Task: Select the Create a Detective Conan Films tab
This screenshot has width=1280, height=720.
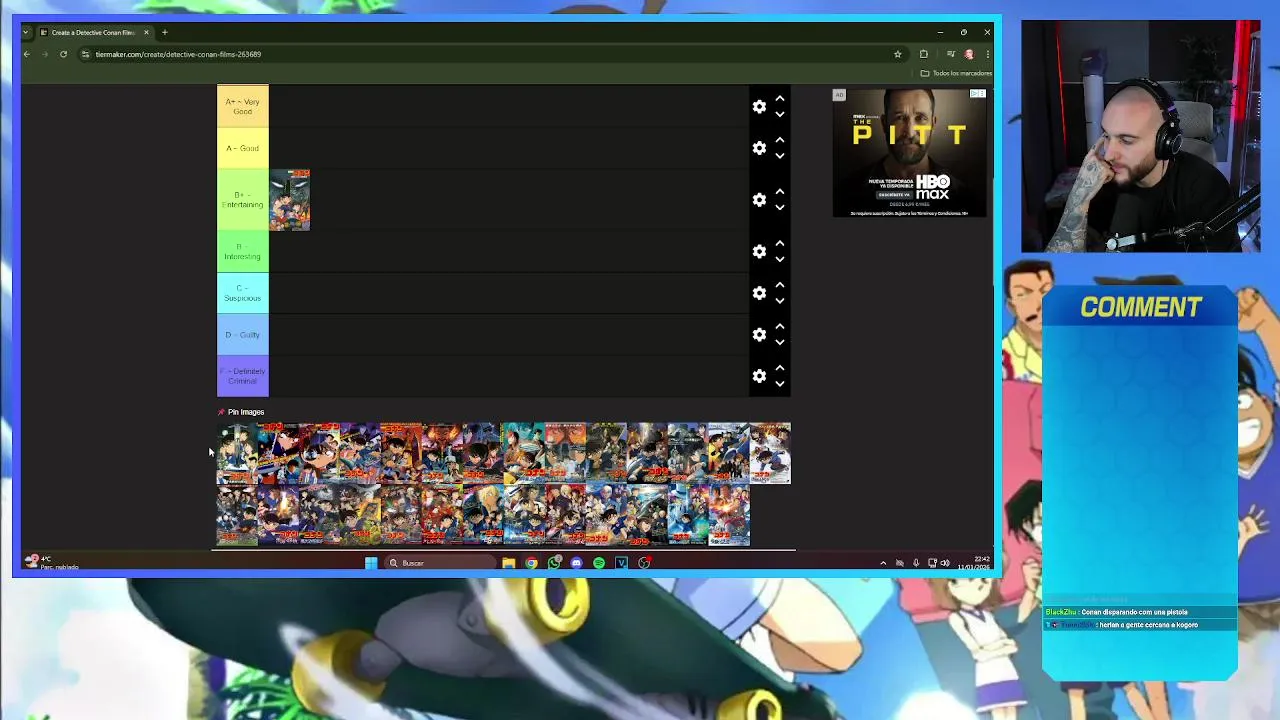Action: pos(93,32)
